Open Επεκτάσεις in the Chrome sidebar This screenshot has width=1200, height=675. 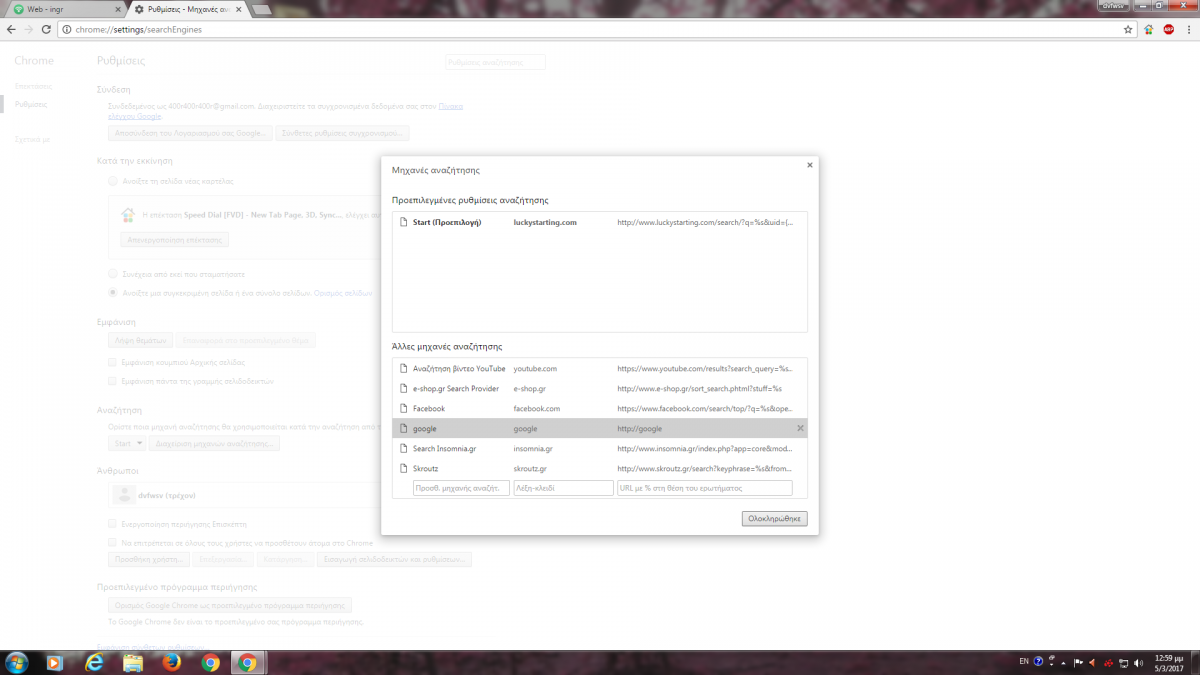[x=33, y=86]
